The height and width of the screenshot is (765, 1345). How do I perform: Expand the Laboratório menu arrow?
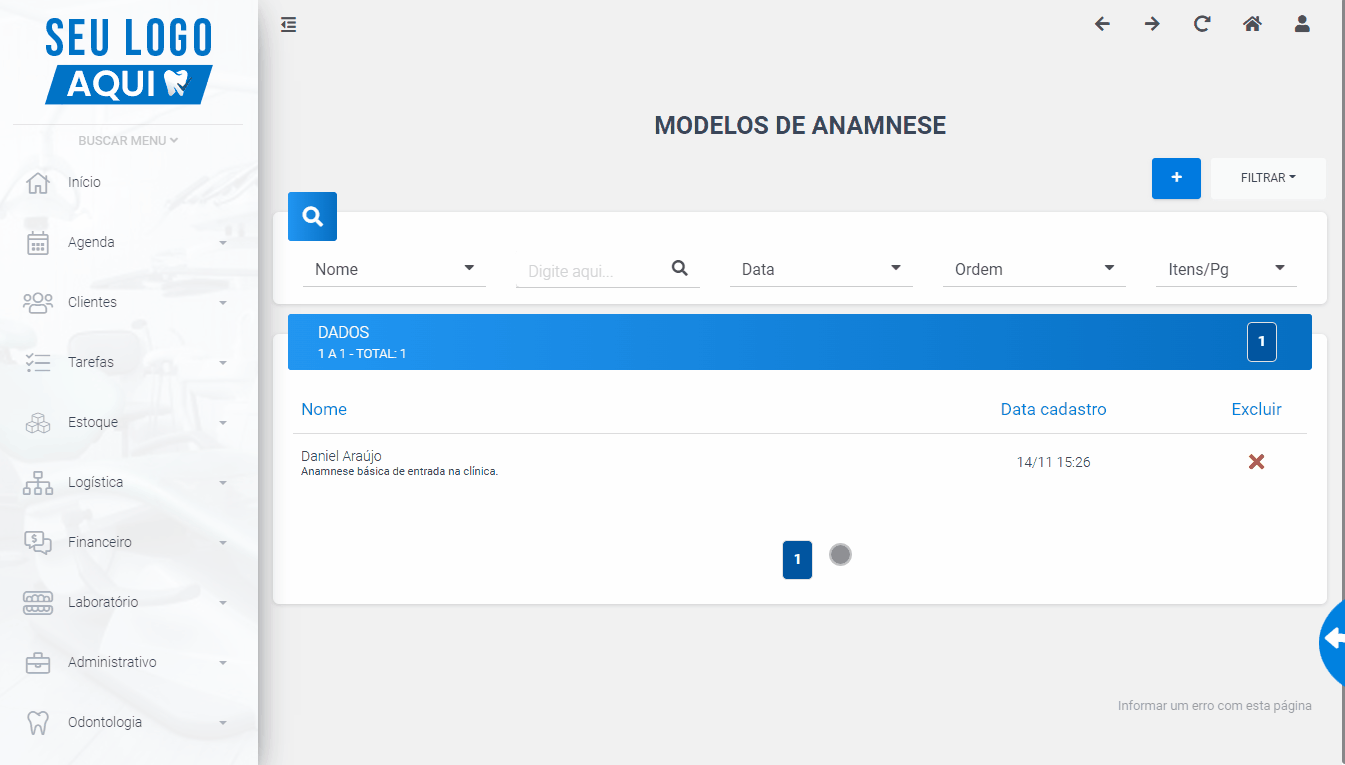click(x=223, y=603)
